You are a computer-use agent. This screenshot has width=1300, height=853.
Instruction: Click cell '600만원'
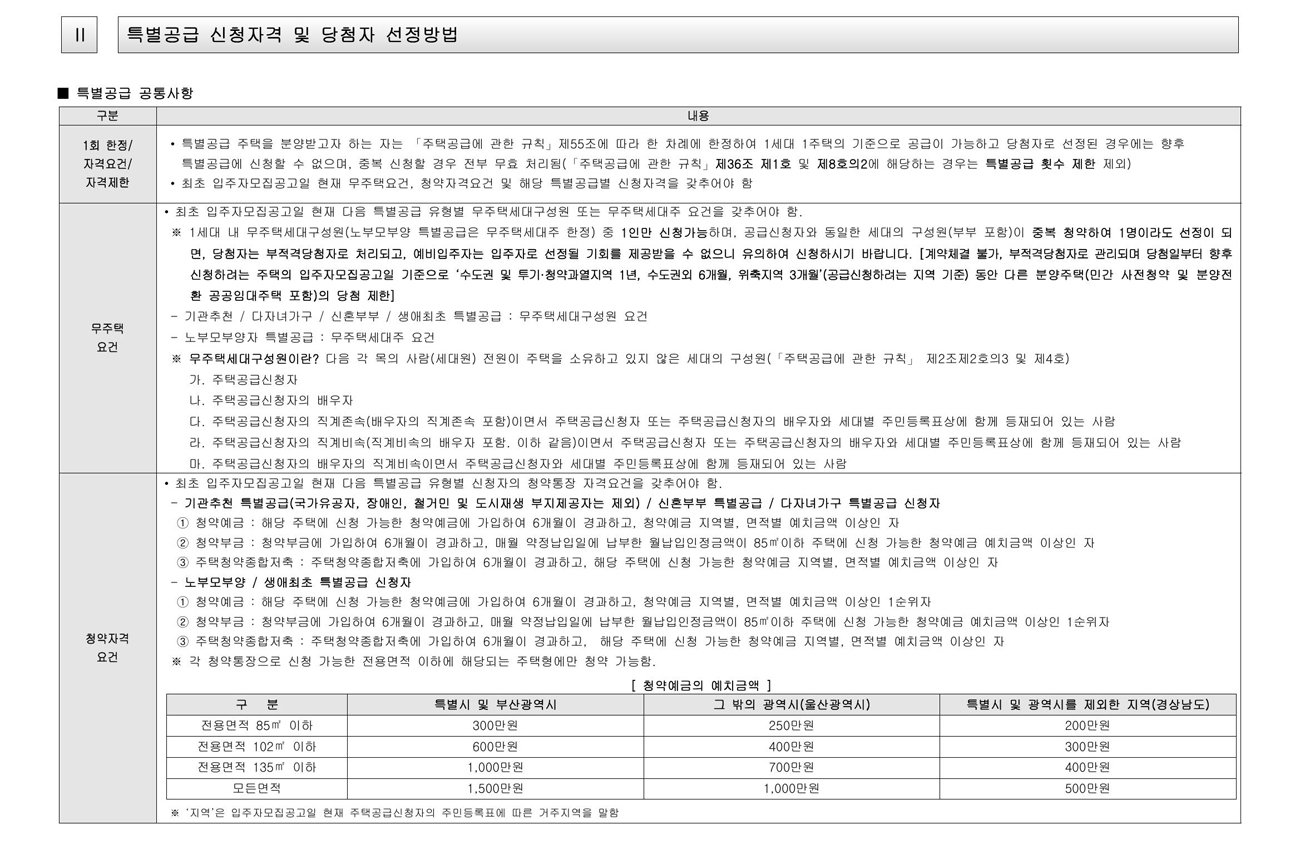[495, 746]
